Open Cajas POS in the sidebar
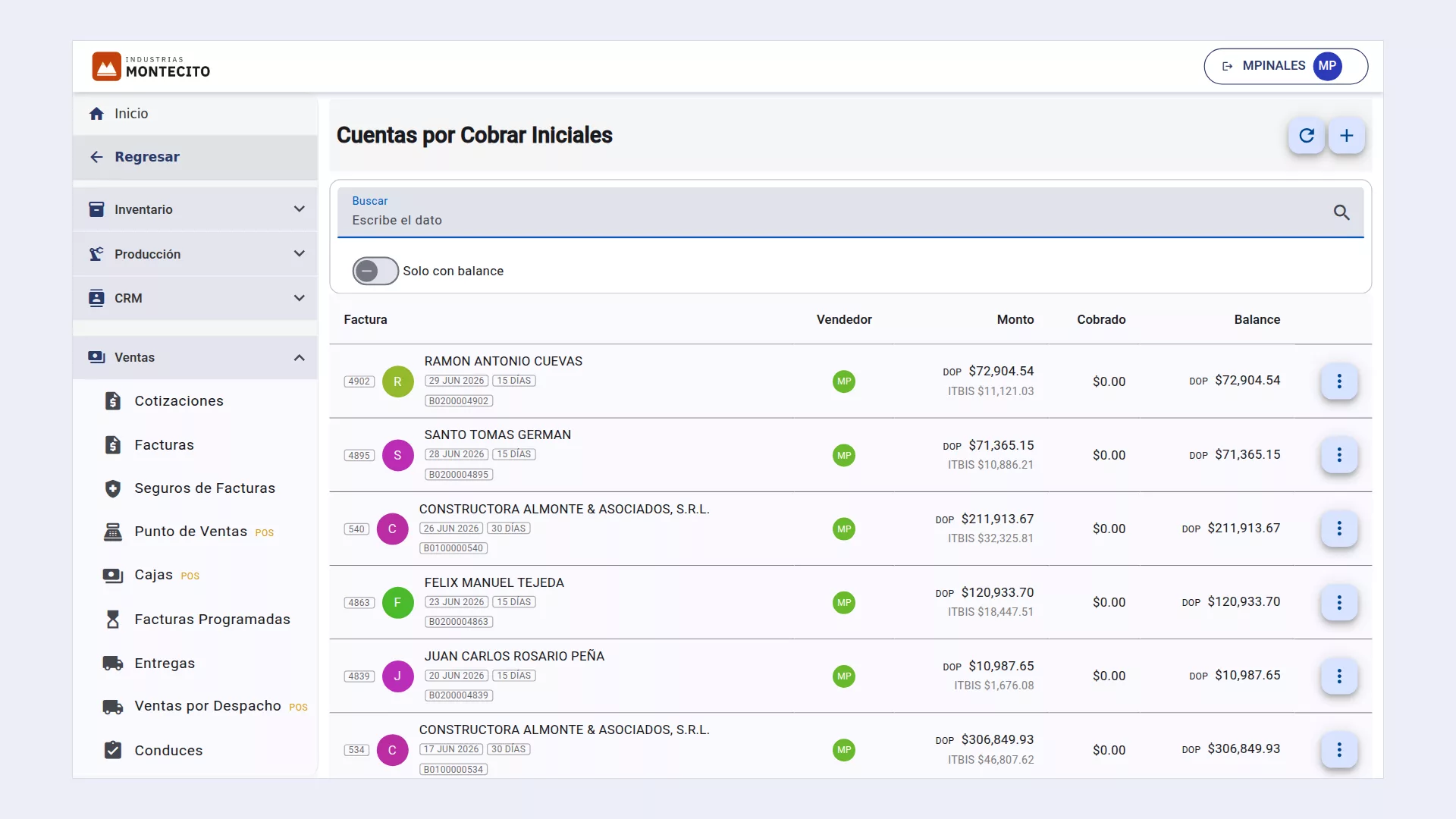Image resolution: width=1456 pixels, height=819 pixels. coord(195,575)
